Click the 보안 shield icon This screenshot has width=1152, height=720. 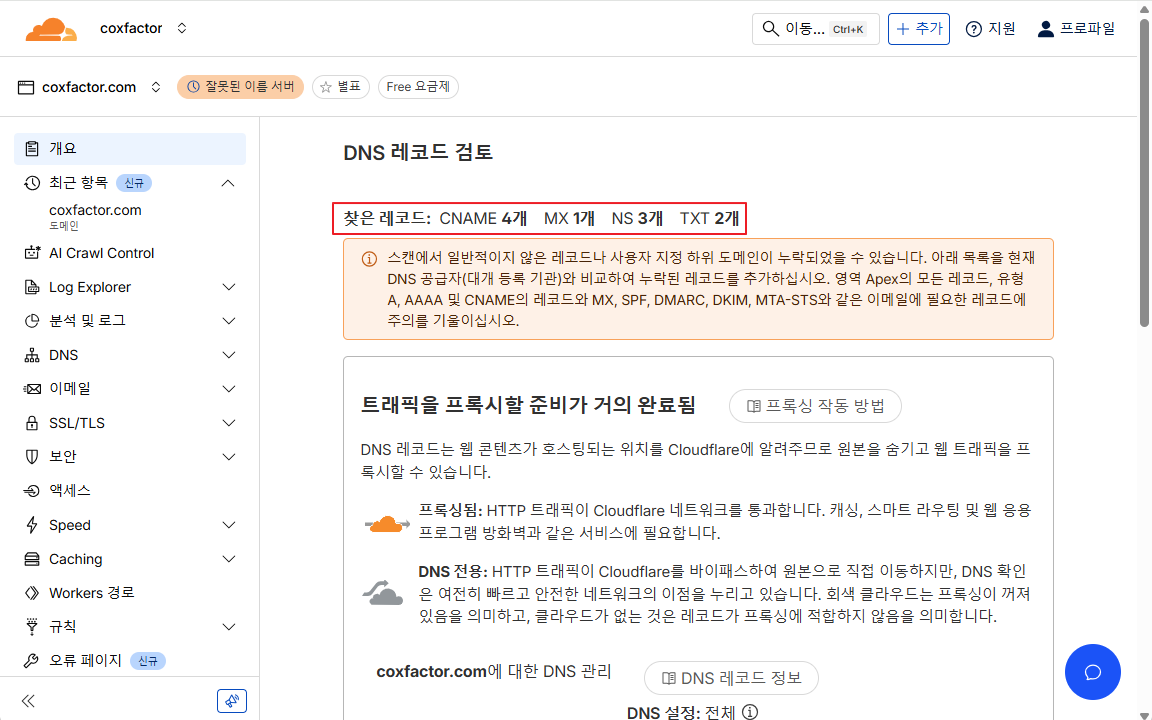32,457
